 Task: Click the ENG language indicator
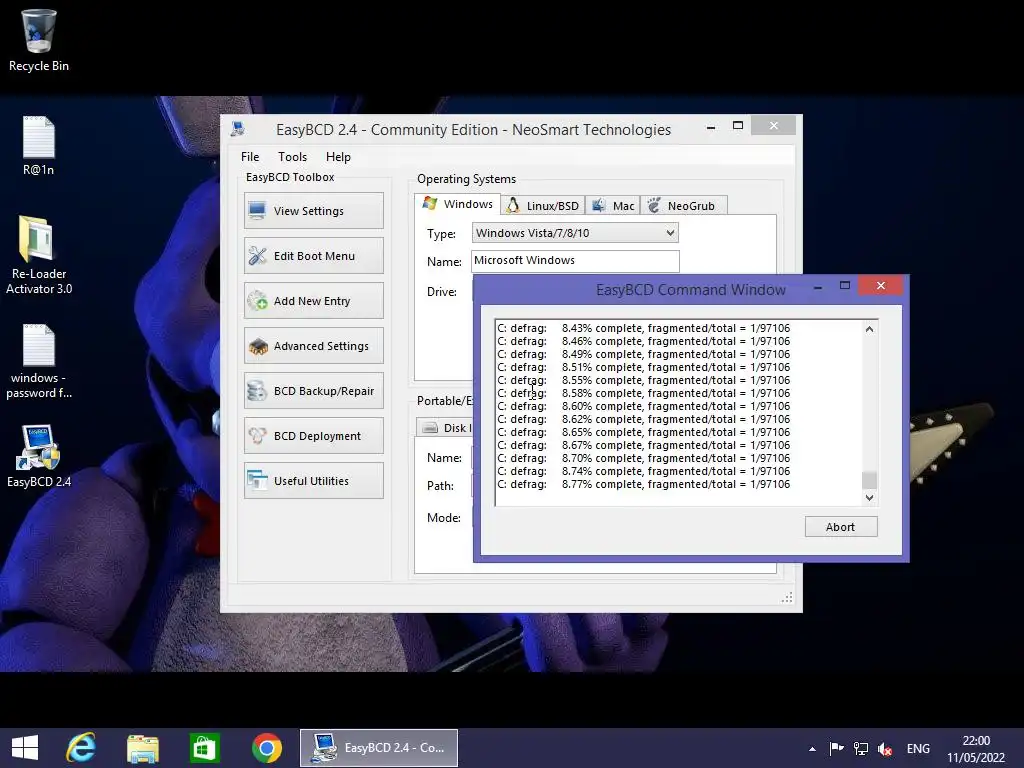coord(918,749)
